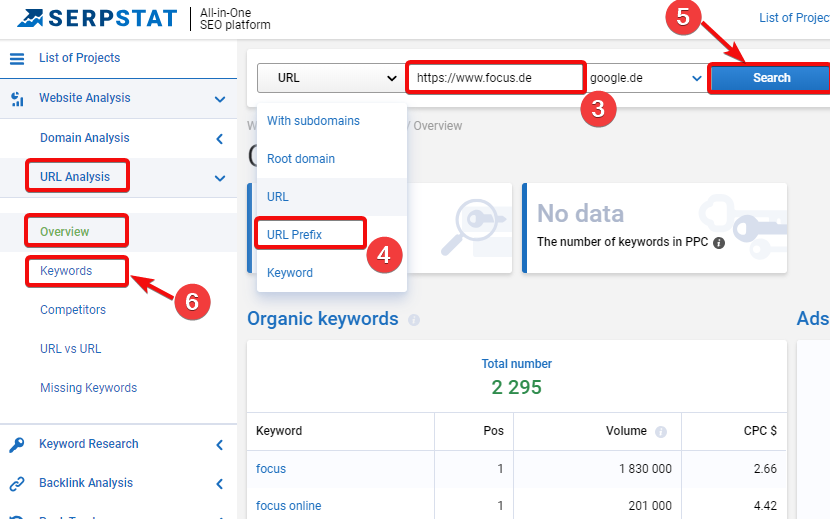Go to Keywords under URL Analysis

coord(66,271)
